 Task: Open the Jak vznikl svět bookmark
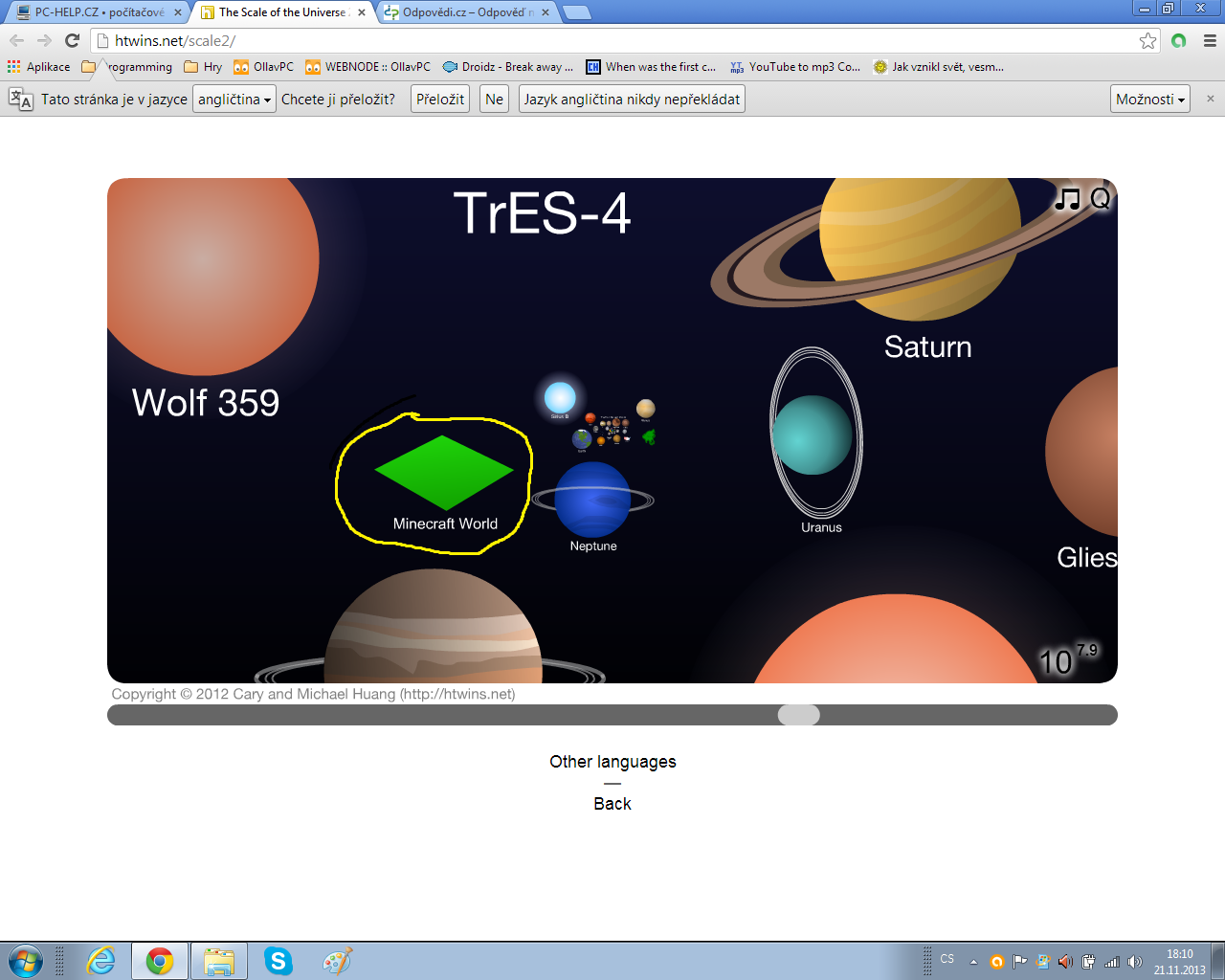[939, 67]
